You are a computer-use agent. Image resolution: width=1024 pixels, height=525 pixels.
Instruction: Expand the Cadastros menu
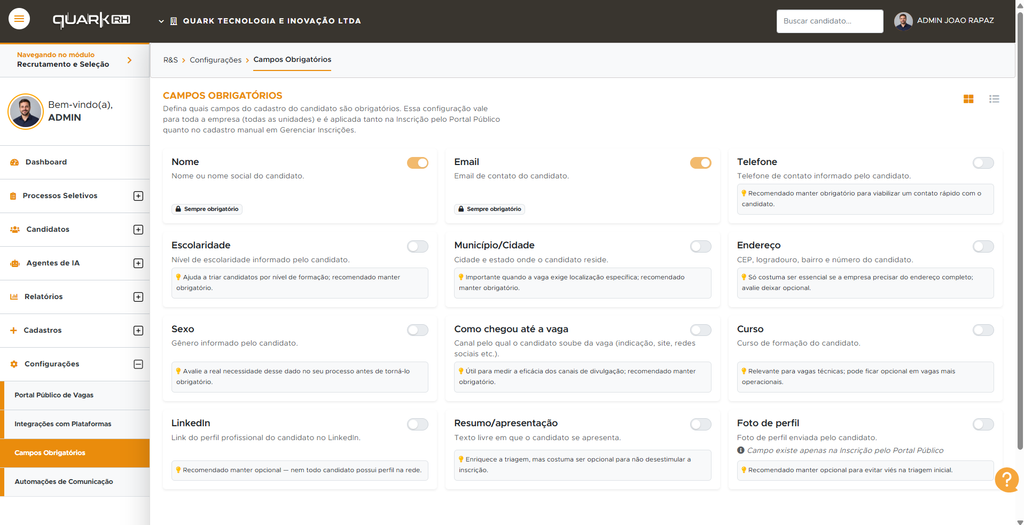138,330
